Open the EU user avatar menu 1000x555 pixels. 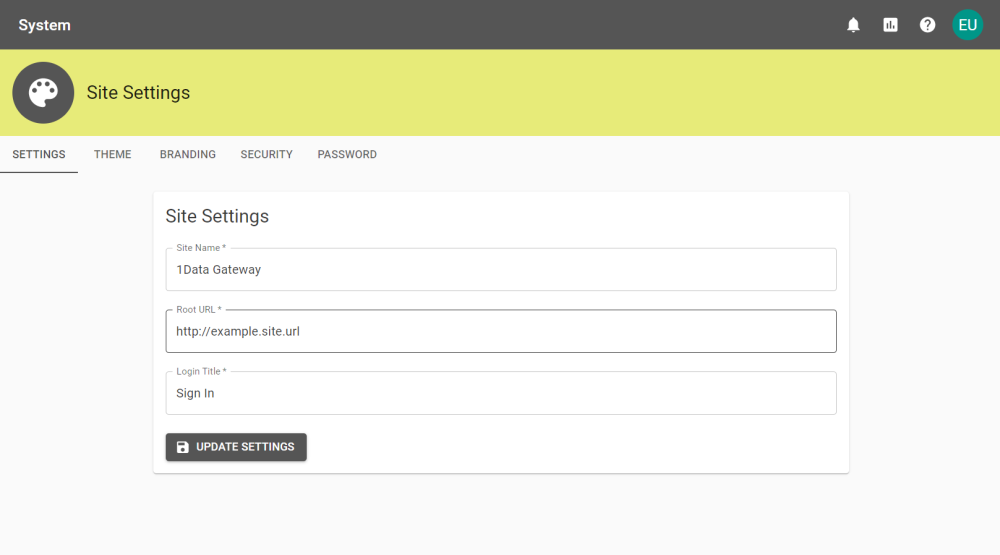(967, 25)
